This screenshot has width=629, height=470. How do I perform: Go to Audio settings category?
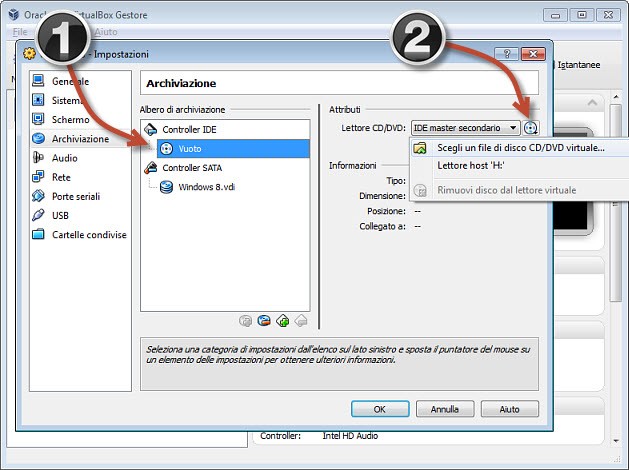pos(65,158)
